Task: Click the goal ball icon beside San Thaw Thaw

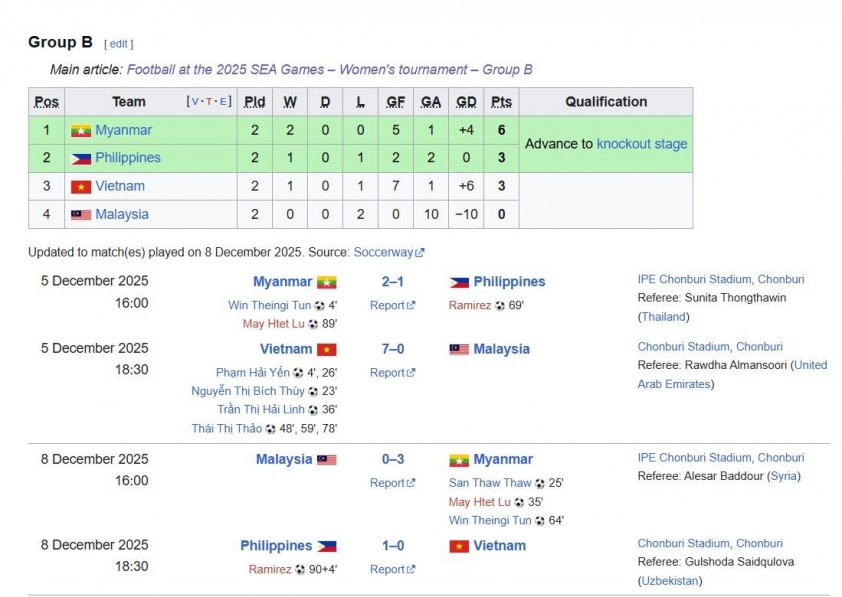Action: click(540, 484)
